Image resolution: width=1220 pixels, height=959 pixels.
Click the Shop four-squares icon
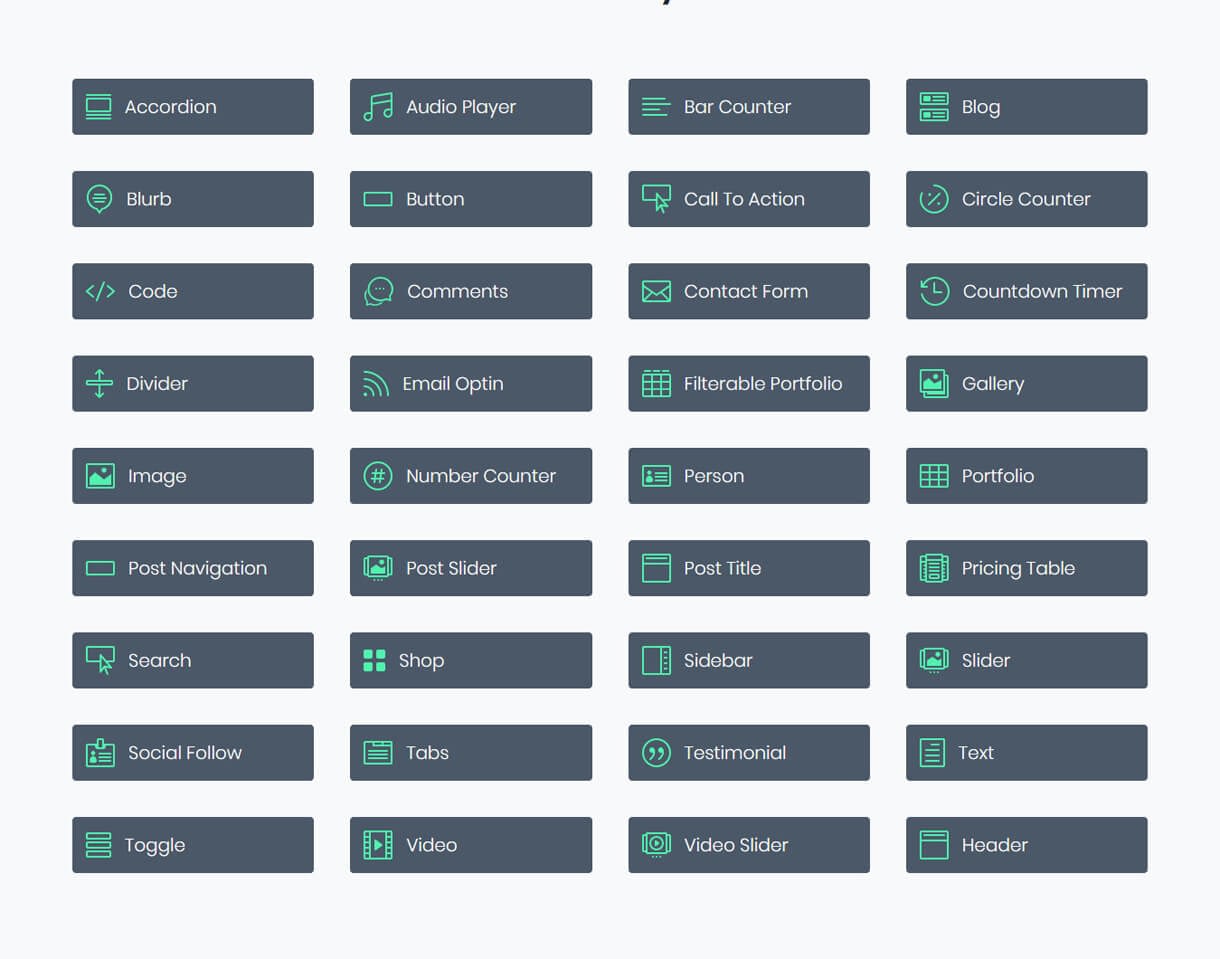374,660
